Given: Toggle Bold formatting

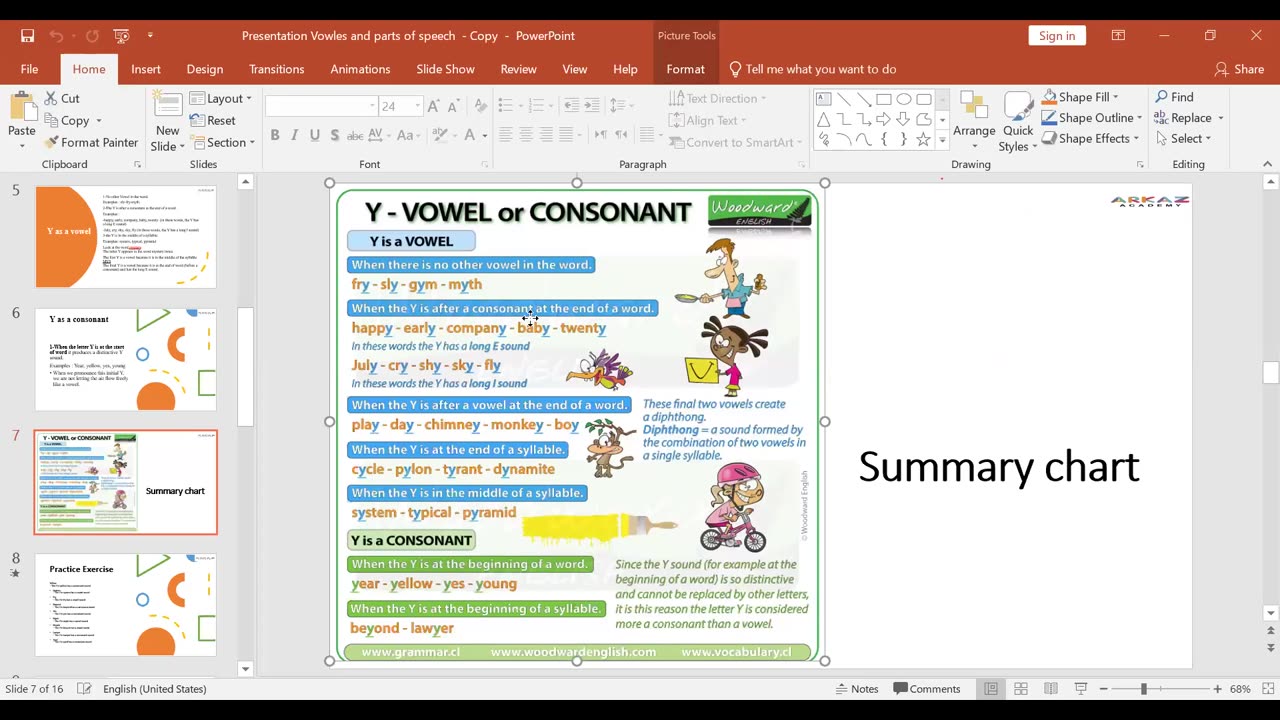Looking at the screenshot, I should tap(275, 135).
